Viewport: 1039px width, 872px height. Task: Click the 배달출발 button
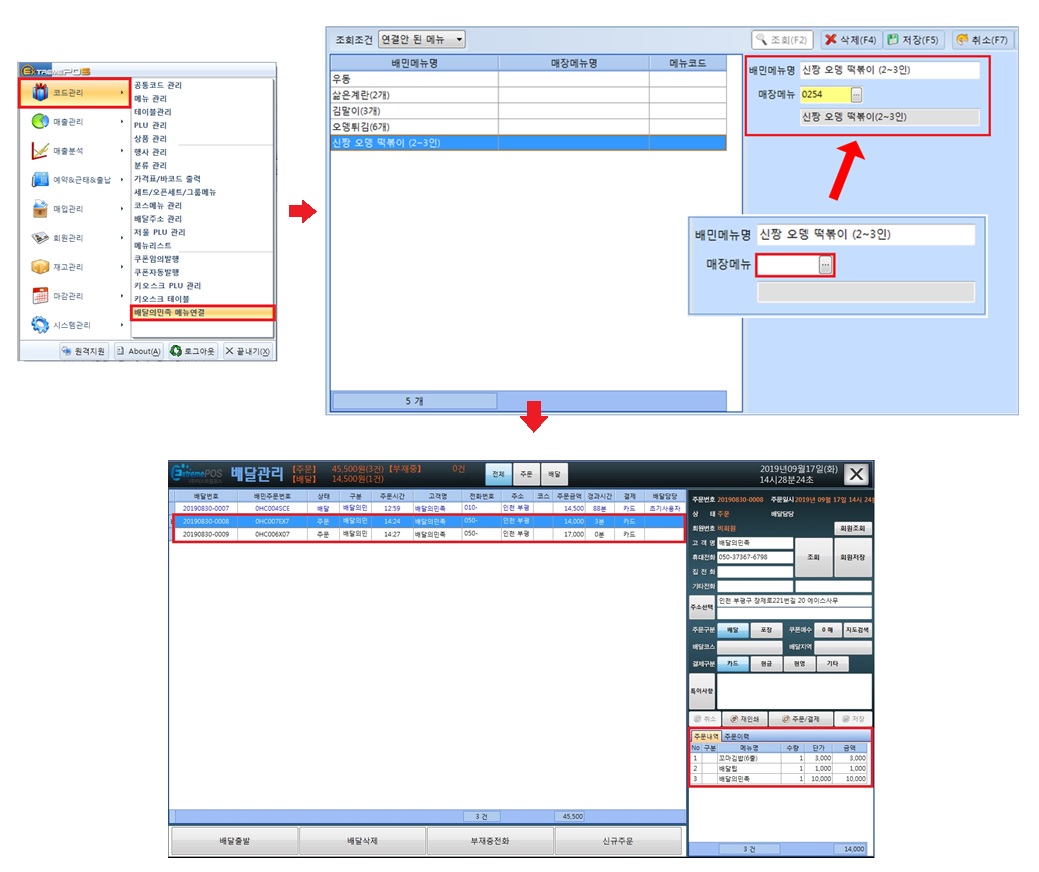[x=234, y=841]
